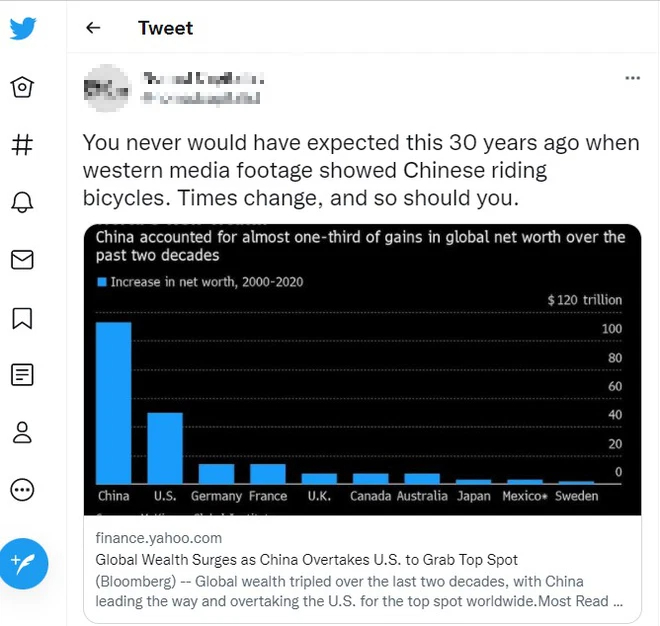Open the tweet's three-dot options menu
Viewport: 660px width, 626px height.
tap(632, 78)
